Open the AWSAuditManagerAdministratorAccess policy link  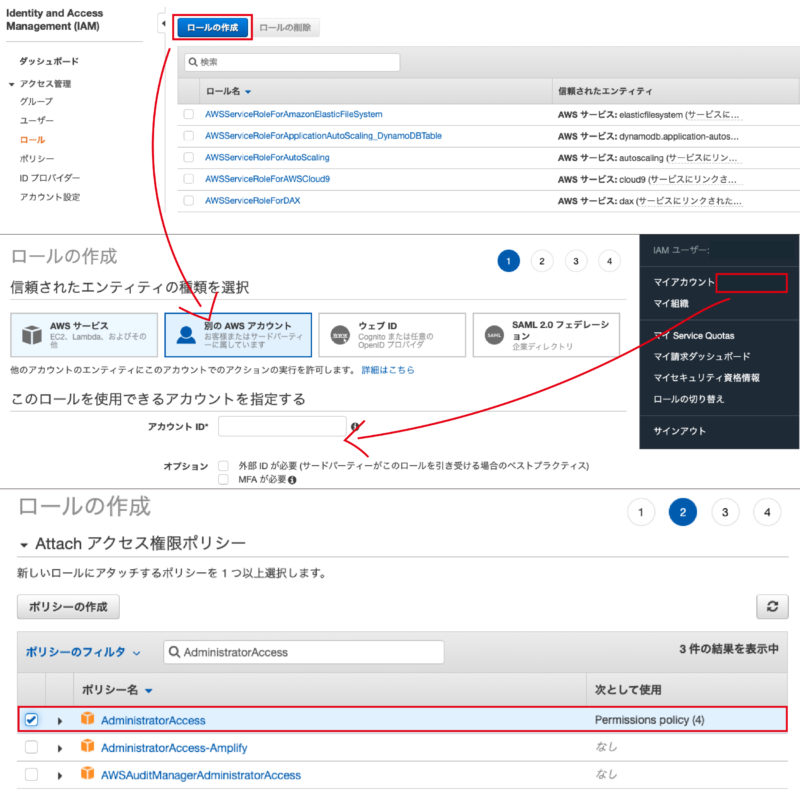point(201,775)
